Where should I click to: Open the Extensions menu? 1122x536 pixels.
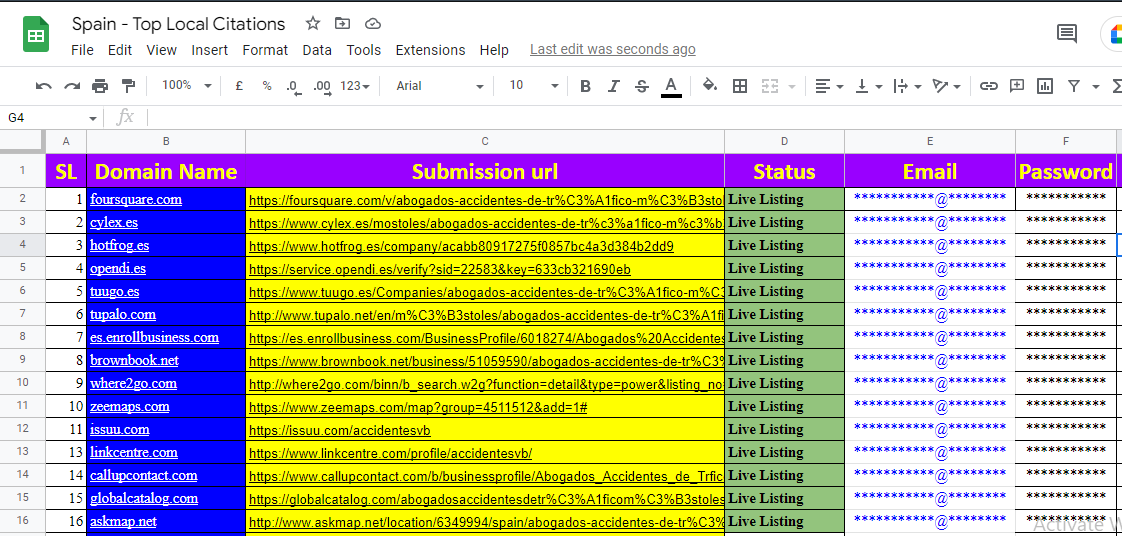(430, 50)
